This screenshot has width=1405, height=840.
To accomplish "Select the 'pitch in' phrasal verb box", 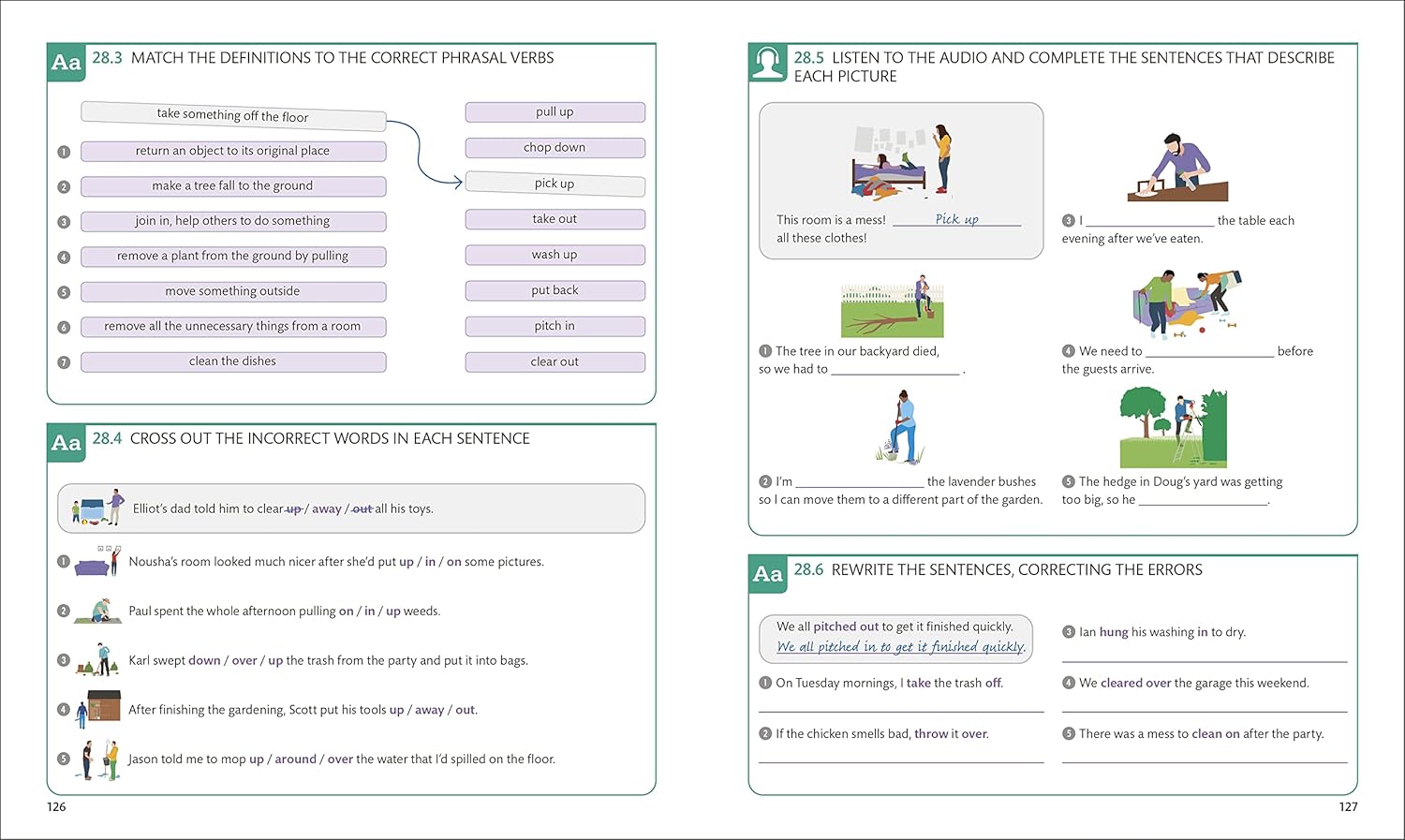I will click(x=555, y=326).
